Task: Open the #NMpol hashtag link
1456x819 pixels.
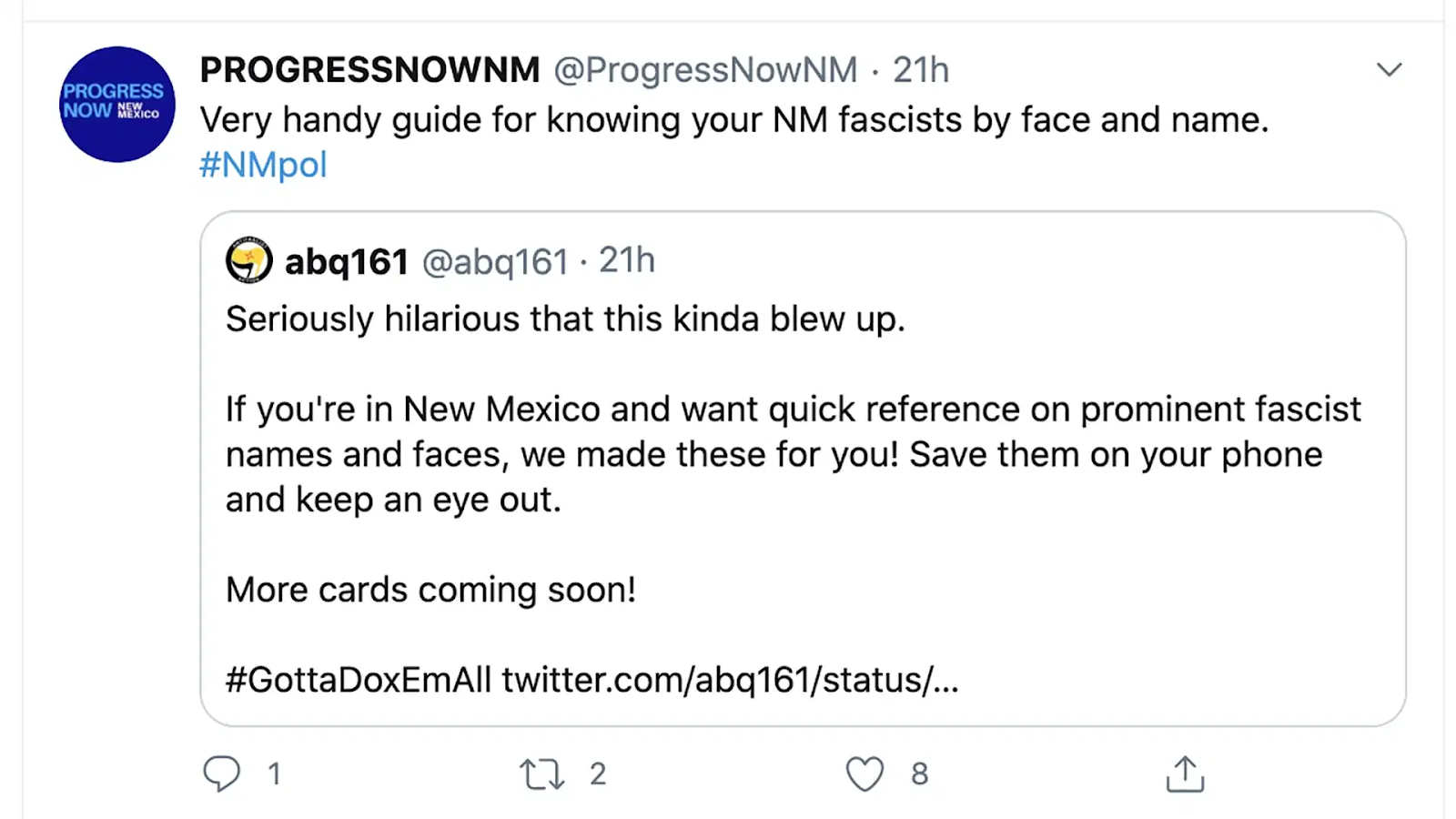Action: coord(263,165)
